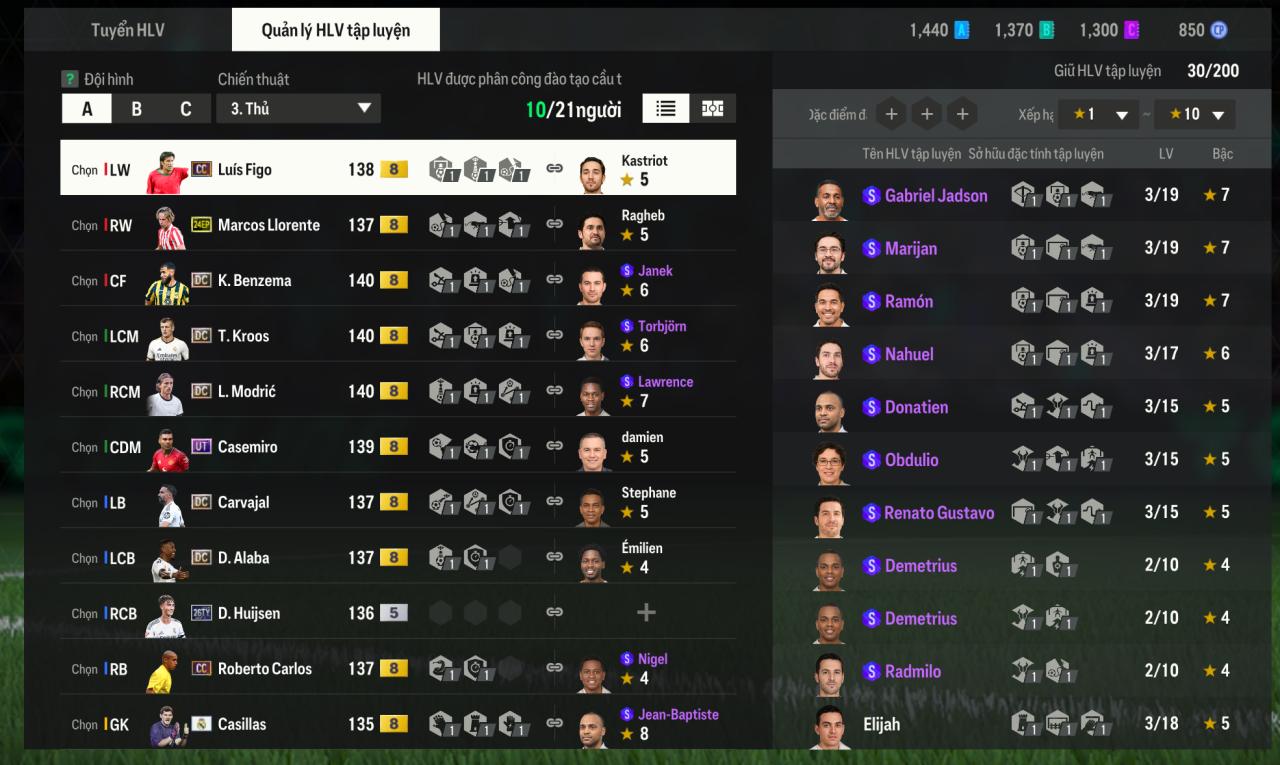Select coach Gabriel Jadson from list
Viewport: 1280px width, 765px height.
[1022, 195]
